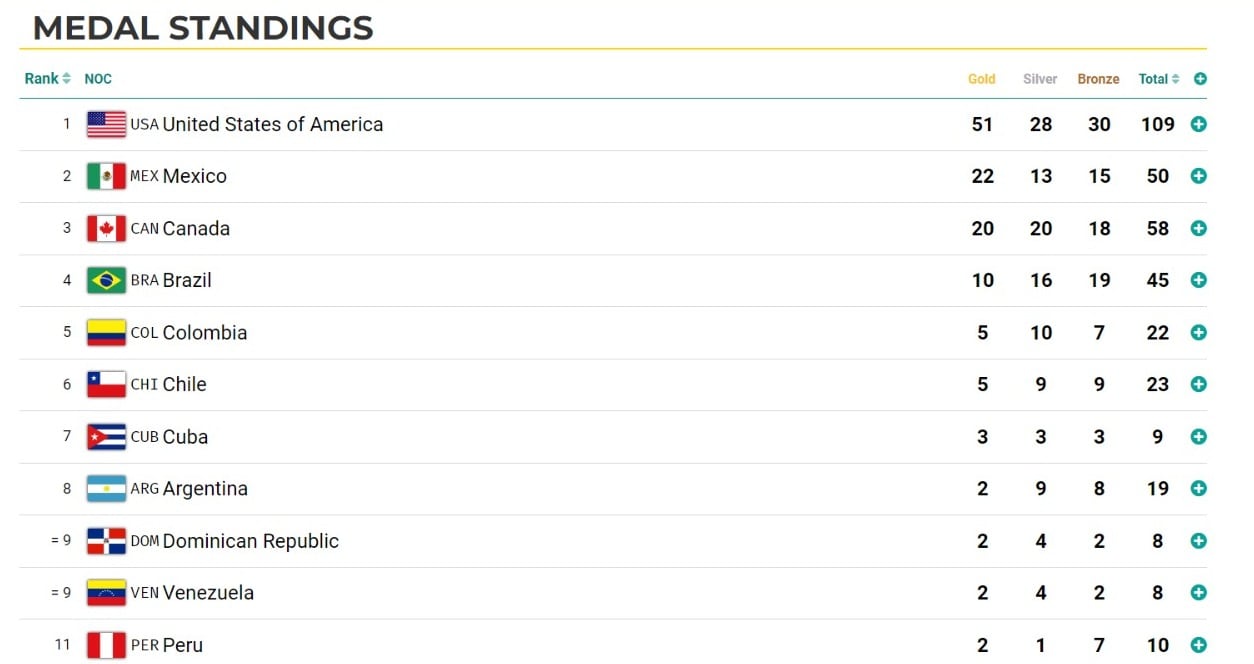This screenshot has height=664, width=1254.
Task: Click the Bronze column header
Action: click(x=1098, y=79)
